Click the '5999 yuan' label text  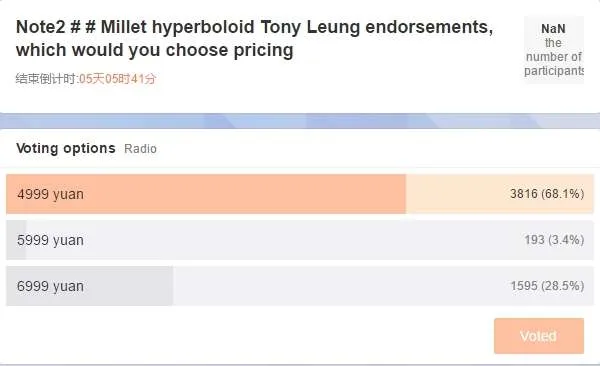pos(50,240)
